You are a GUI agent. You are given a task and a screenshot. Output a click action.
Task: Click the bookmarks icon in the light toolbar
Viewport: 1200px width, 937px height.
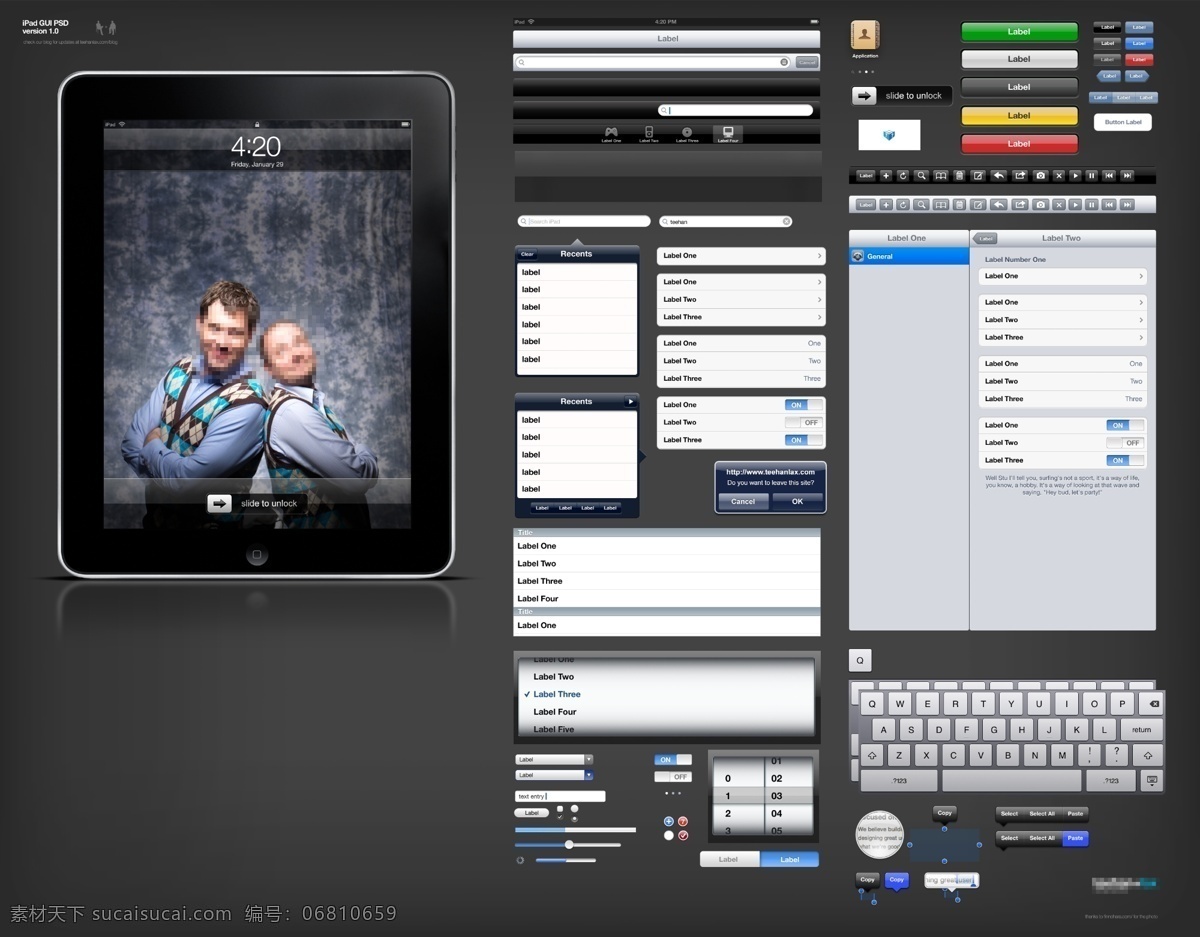tap(941, 205)
